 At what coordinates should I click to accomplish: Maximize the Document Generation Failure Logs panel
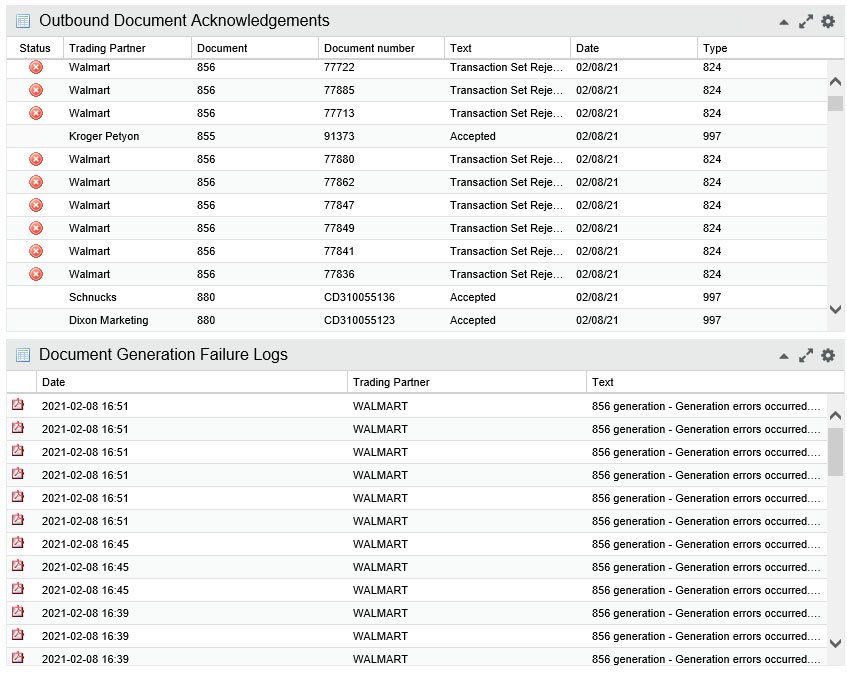point(805,355)
